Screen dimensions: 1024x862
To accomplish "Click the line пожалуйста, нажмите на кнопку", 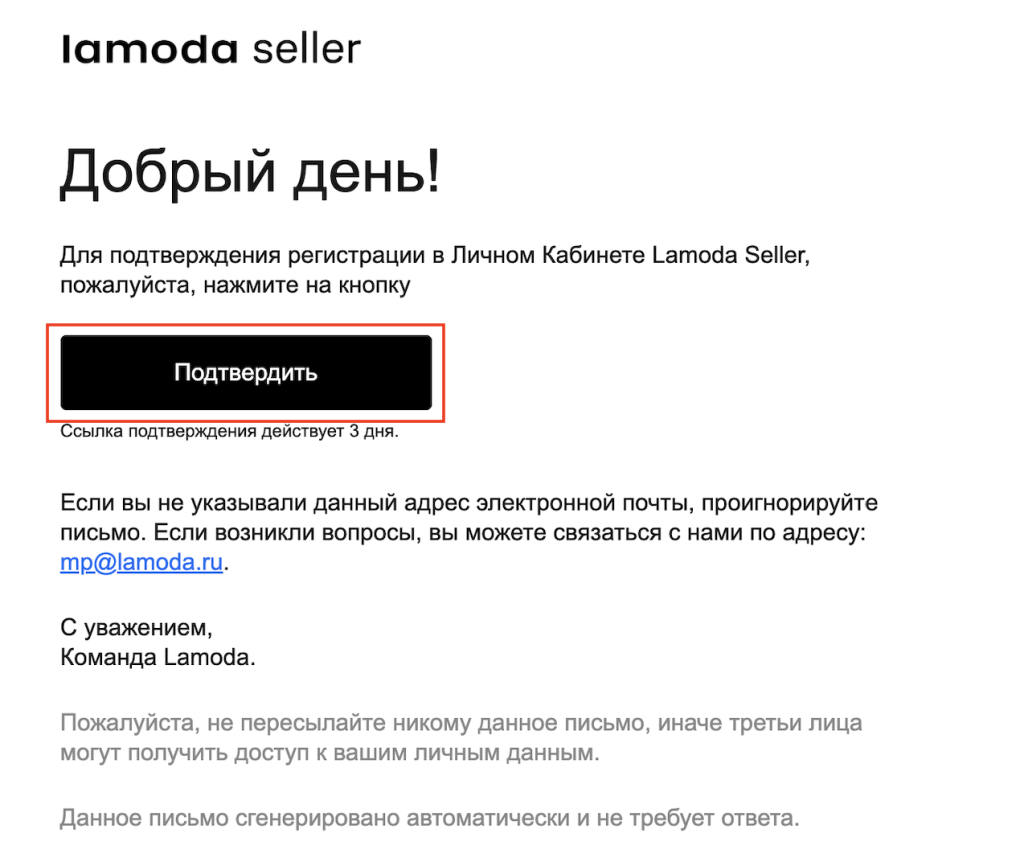I will 235,286.
